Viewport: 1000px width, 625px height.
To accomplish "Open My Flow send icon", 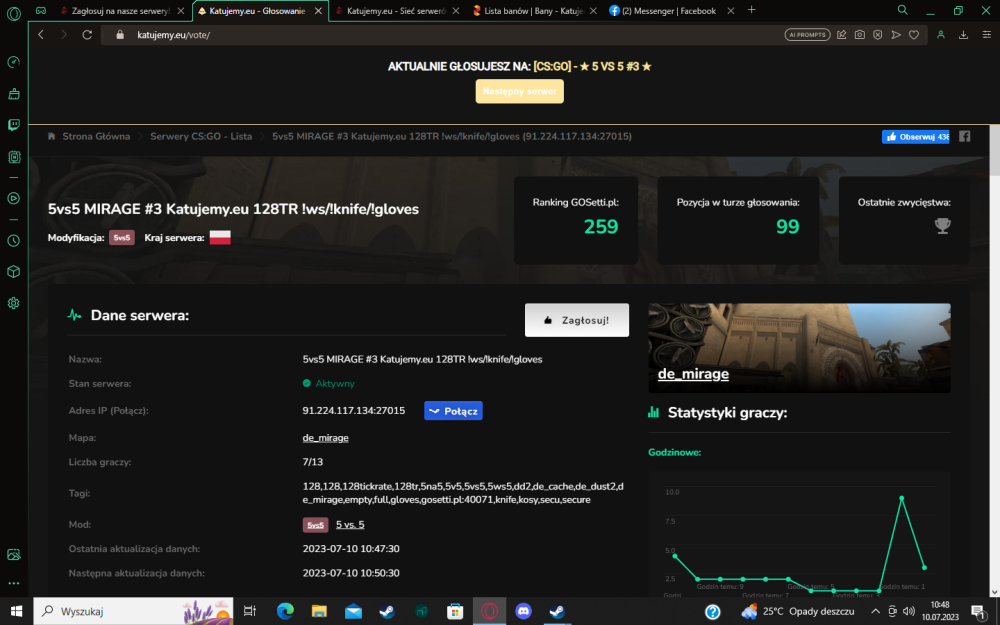I will pos(895,34).
